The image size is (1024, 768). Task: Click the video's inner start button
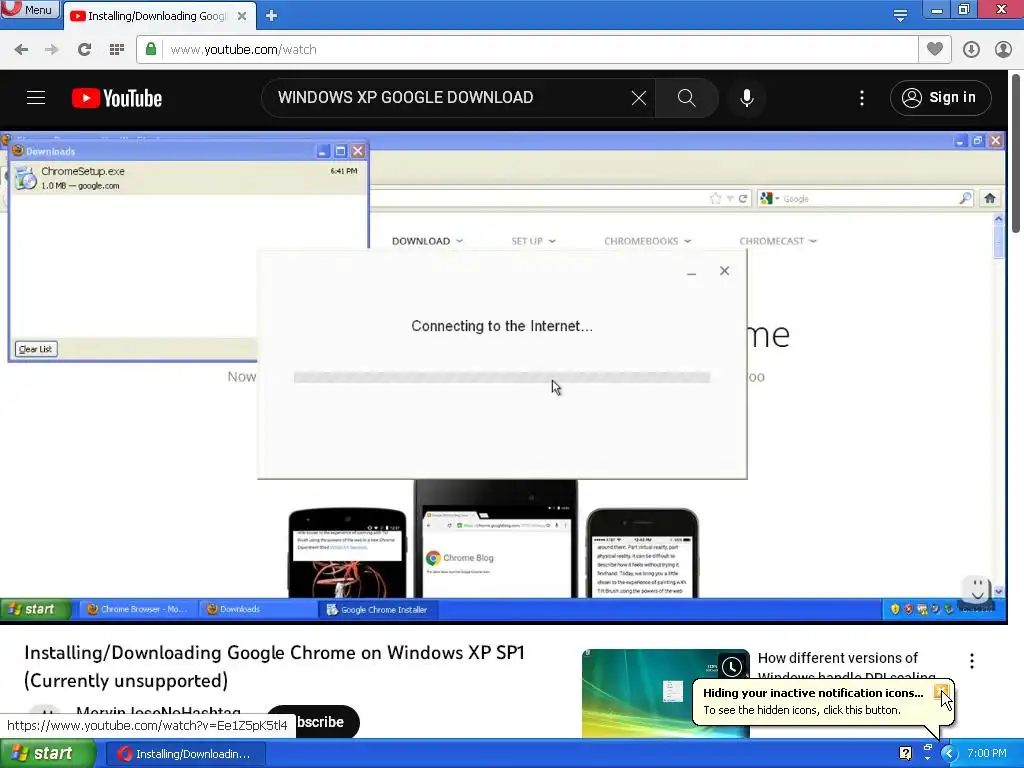point(36,609)
